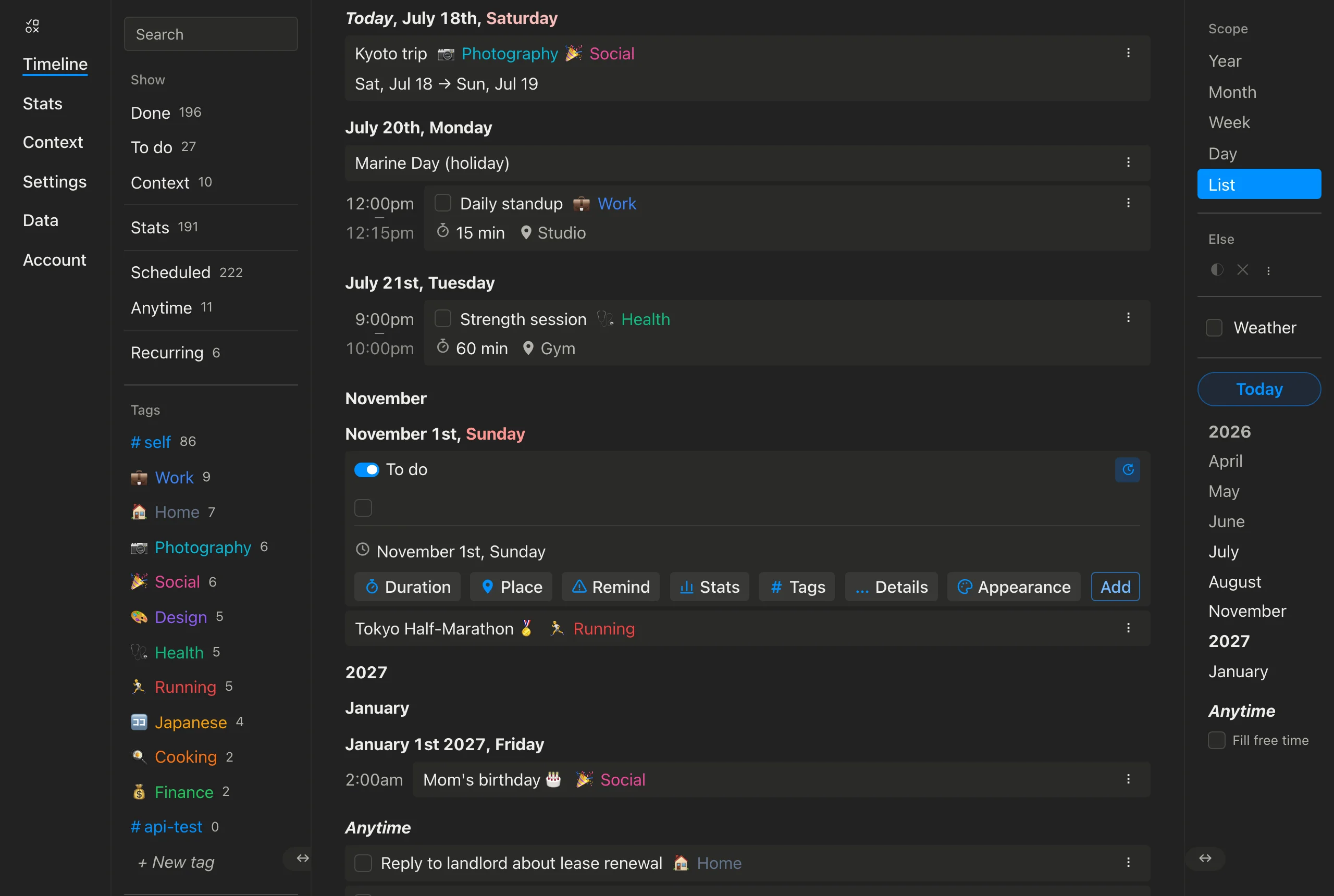The image size is (1334, 896).
Task: Click the X icon under Else
Action: pyautogui.click(x=1243, y=270)
